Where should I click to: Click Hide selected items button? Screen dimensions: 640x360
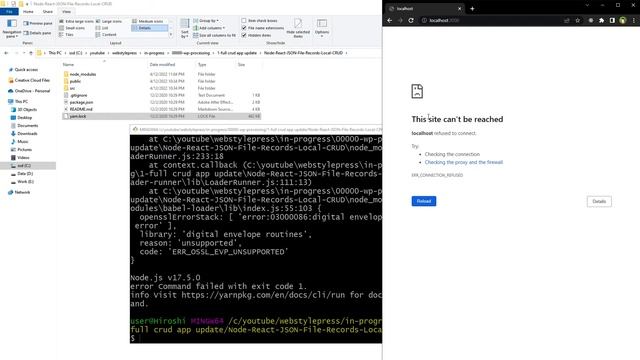pos(298,28)
